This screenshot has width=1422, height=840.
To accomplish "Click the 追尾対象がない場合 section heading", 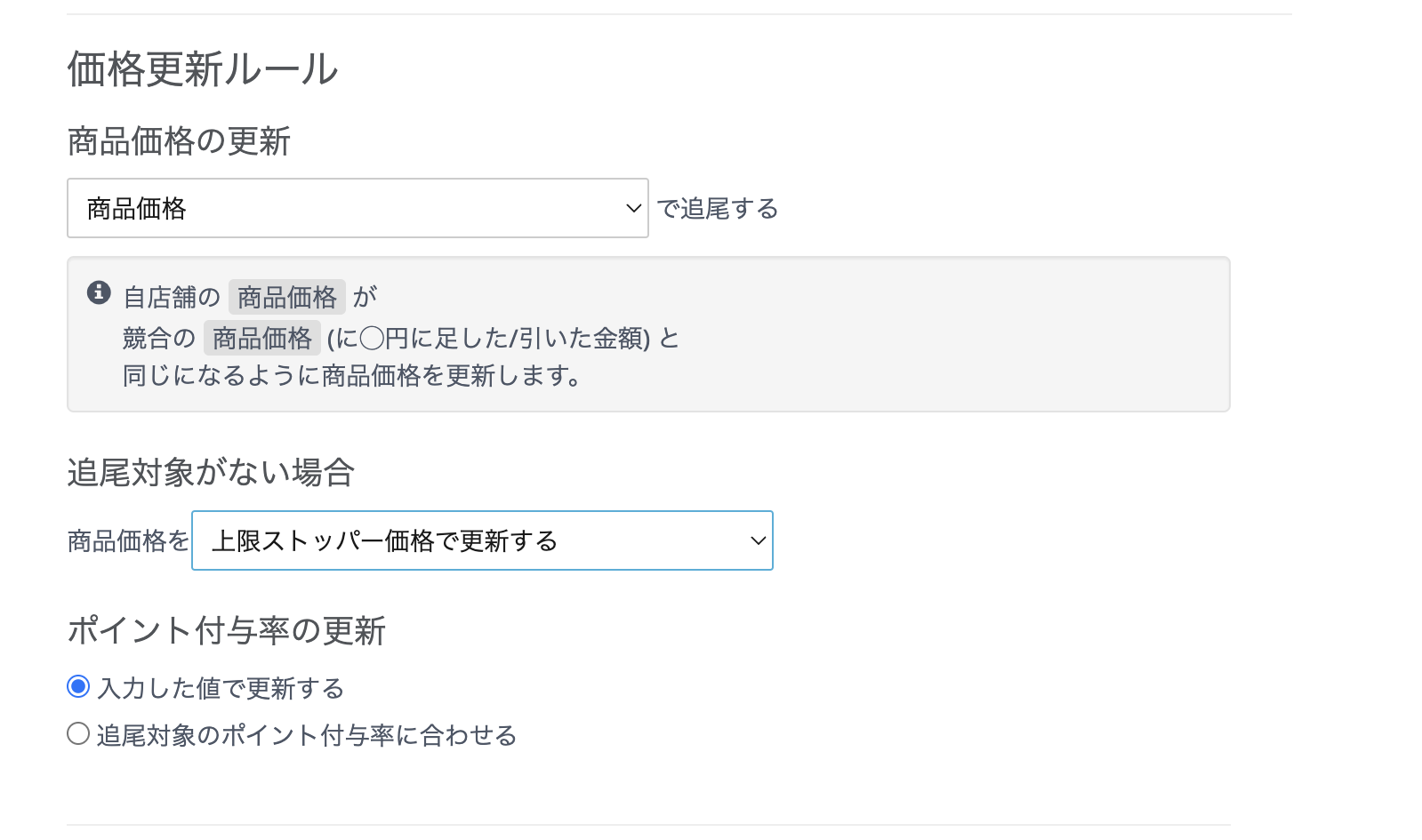I will pyautogui.click(x=211, y=472).
